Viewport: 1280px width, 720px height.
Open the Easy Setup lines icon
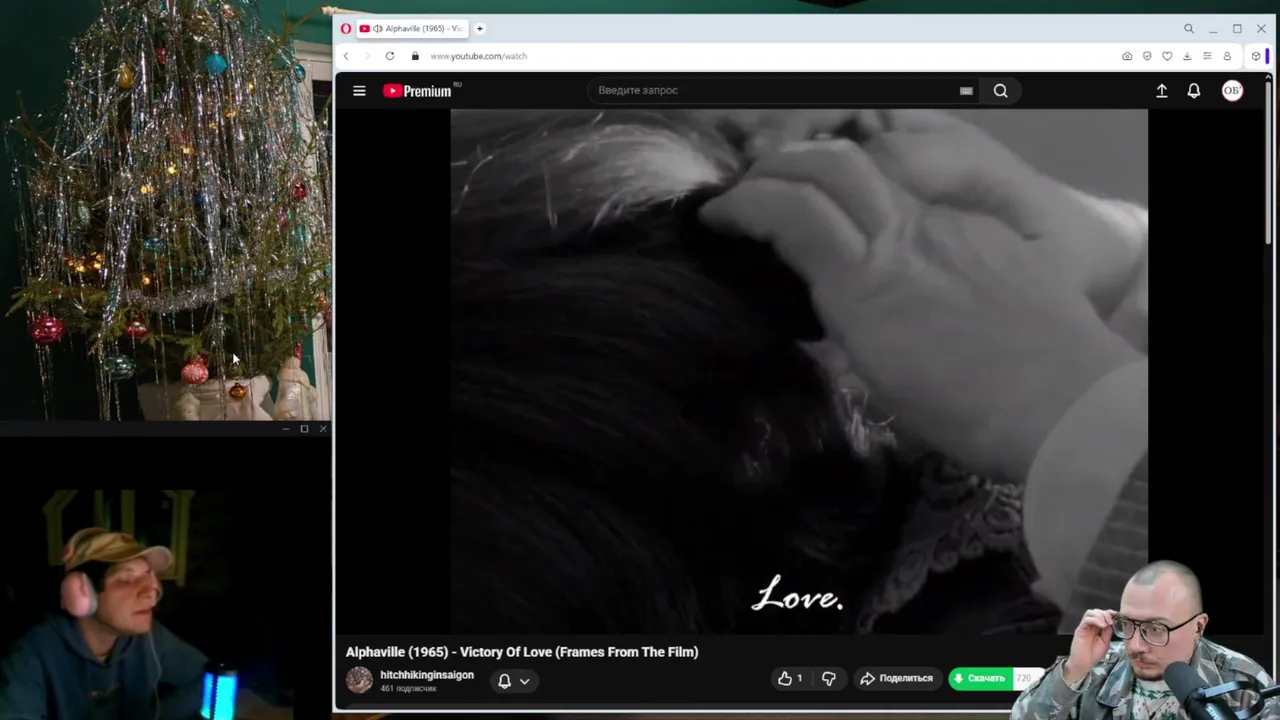point(1207,56)
